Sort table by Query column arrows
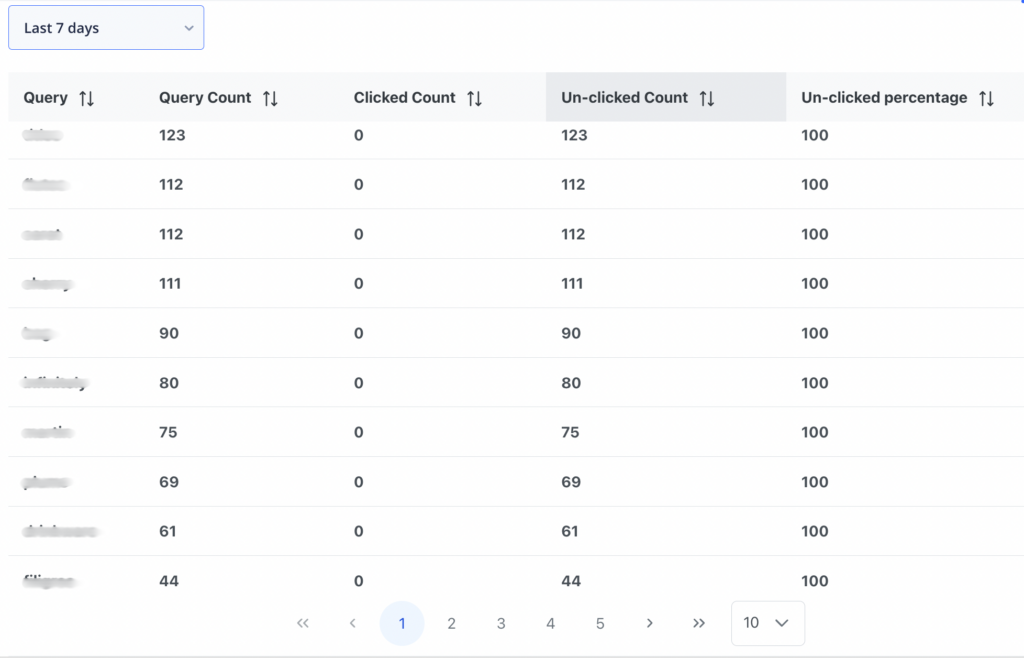This screenshot has width=1024, height=658. [87, 98]
